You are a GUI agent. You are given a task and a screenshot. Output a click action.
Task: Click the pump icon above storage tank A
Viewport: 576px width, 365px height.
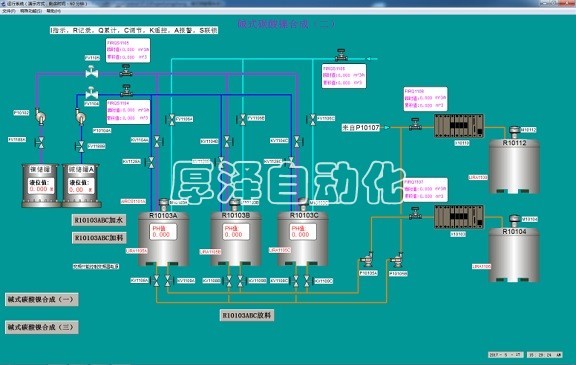click(80, 116)
